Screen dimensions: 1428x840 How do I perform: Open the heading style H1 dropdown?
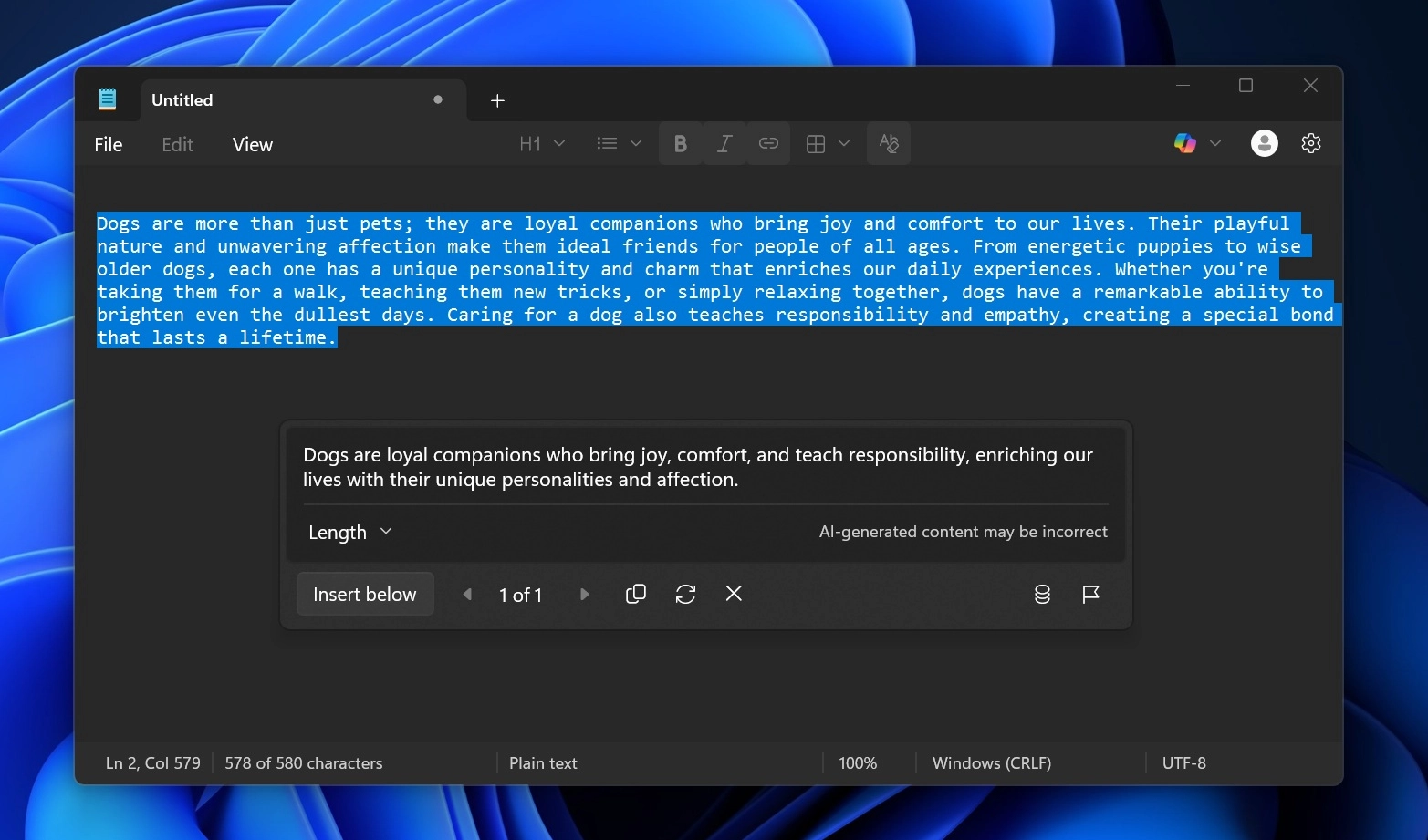click(x=540, y=143)
